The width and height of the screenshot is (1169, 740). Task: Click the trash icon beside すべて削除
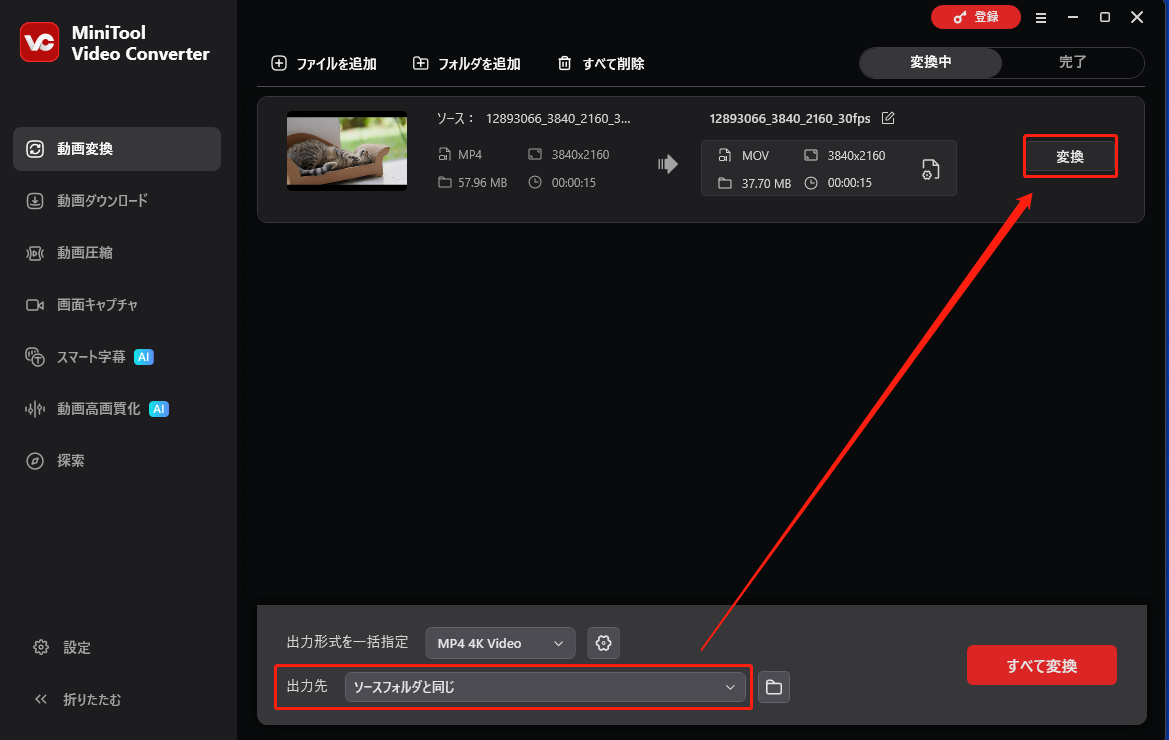coord(565,63)
